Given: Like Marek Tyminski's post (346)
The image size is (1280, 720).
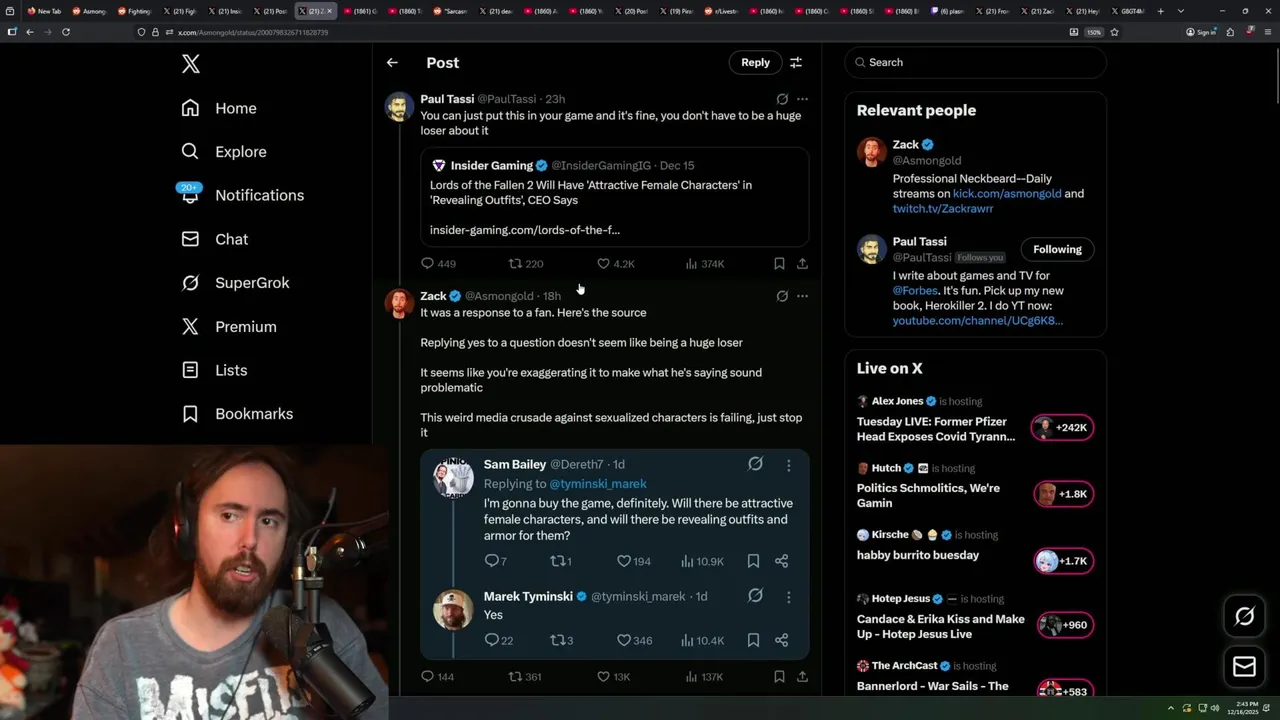Looking at the screenshot, I should [634, 640].
